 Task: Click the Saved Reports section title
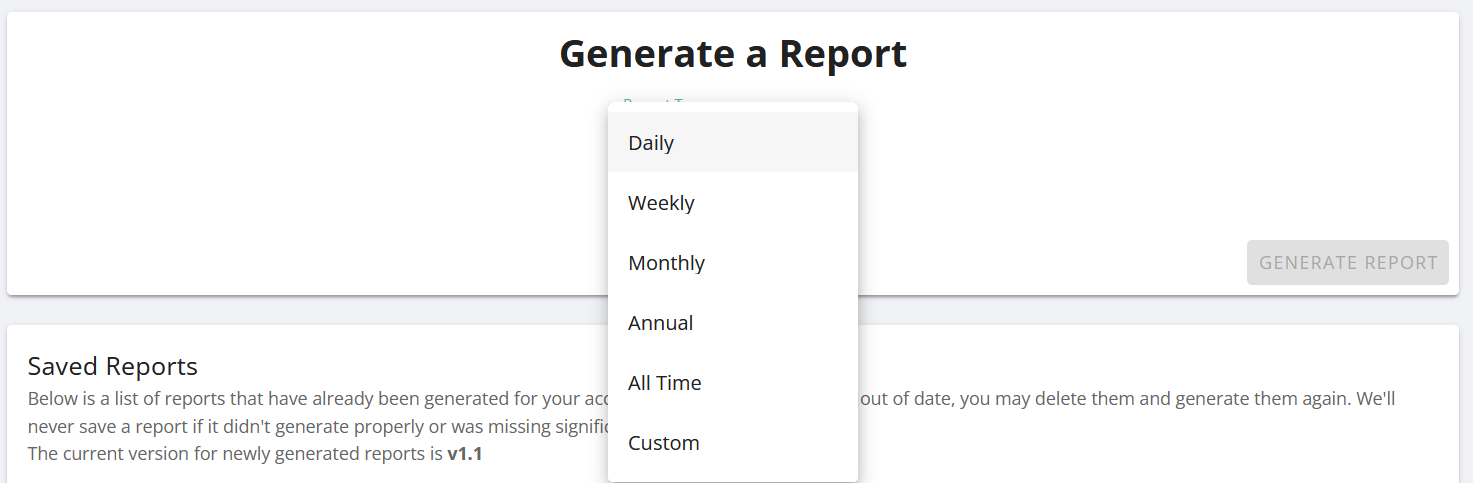click(x=113, y=366)
